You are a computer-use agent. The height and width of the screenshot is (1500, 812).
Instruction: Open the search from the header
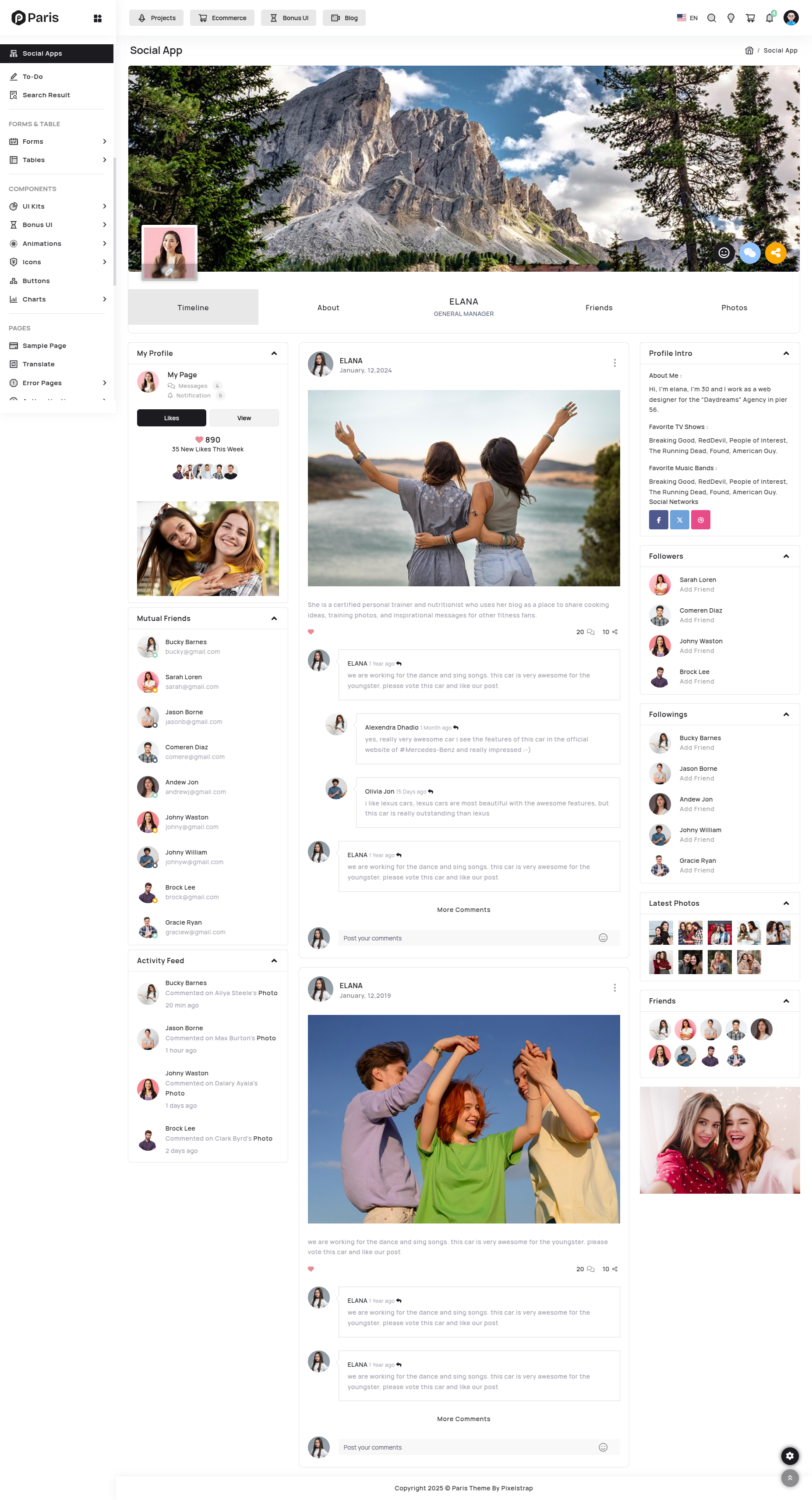coord(711,18)
